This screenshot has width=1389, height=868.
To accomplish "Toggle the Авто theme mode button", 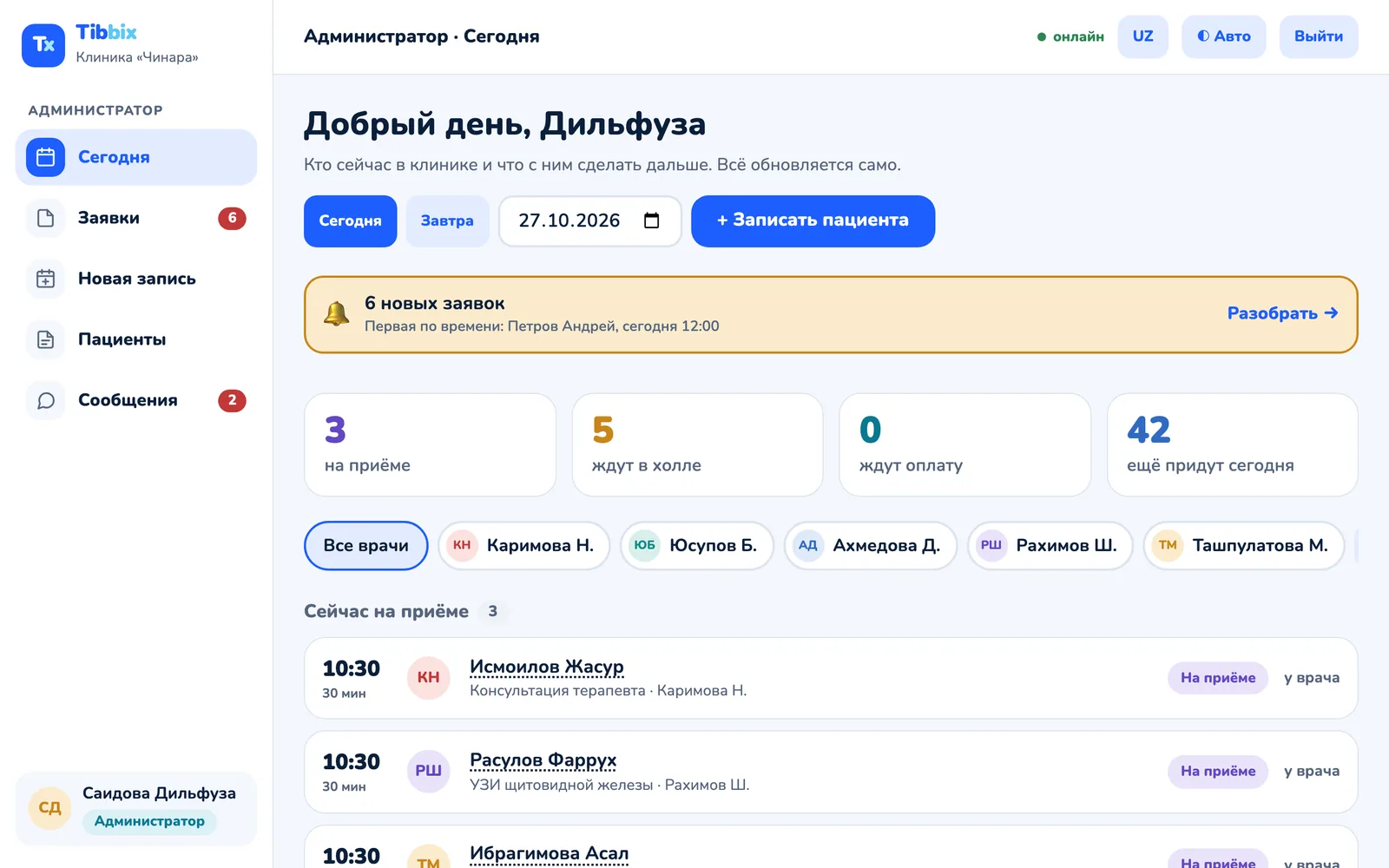I will [1223, 36].
